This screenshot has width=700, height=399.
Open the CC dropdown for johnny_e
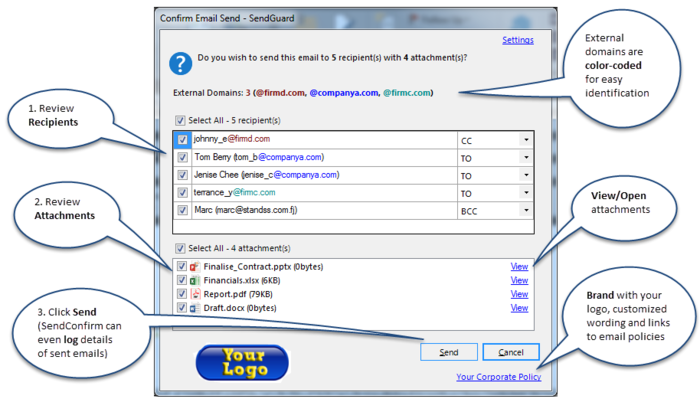pos(526,140)
